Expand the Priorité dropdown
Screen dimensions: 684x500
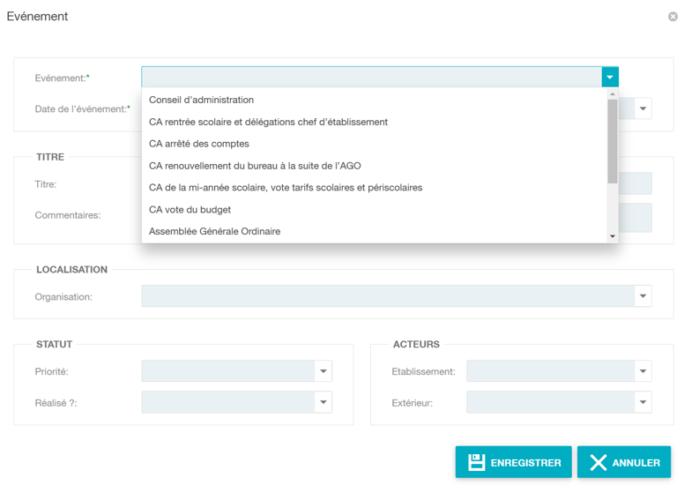(x=323, y=371)
